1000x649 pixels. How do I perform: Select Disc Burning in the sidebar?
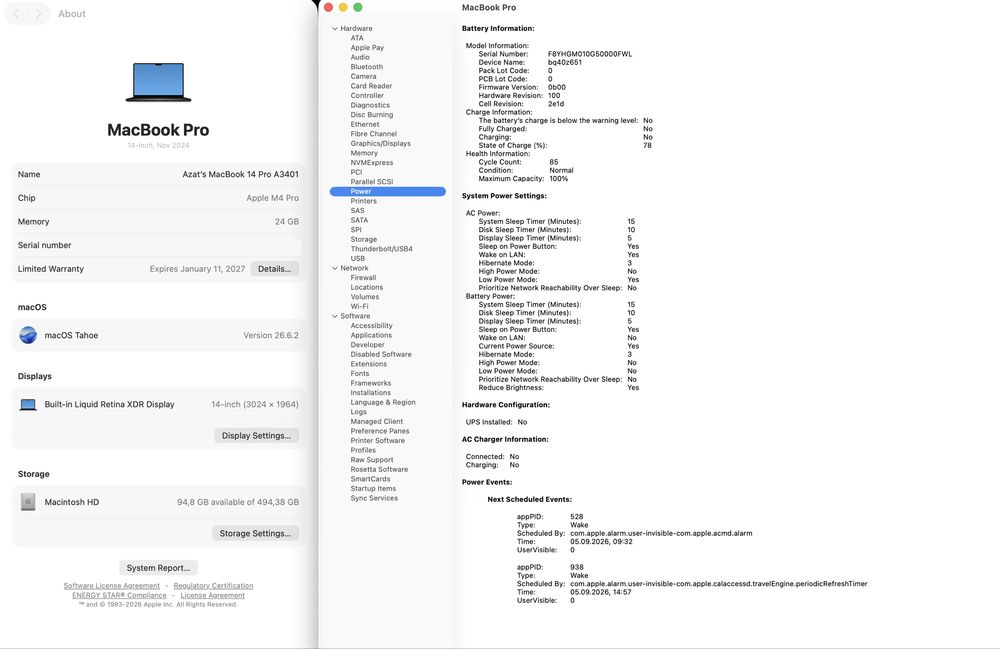371,115
